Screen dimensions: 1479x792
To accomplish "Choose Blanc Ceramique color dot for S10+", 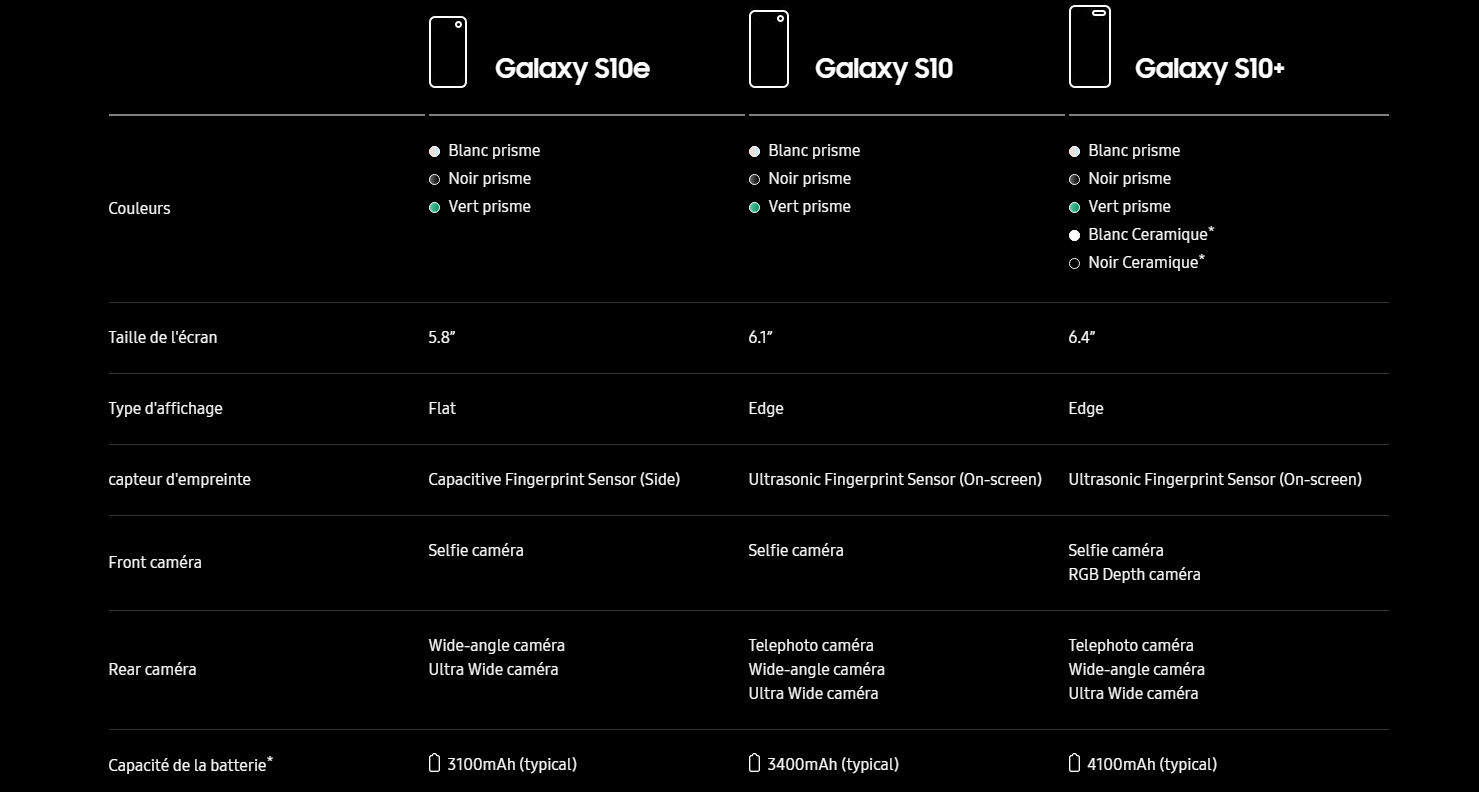I will pyautogui.click(x=1074, y=235).
